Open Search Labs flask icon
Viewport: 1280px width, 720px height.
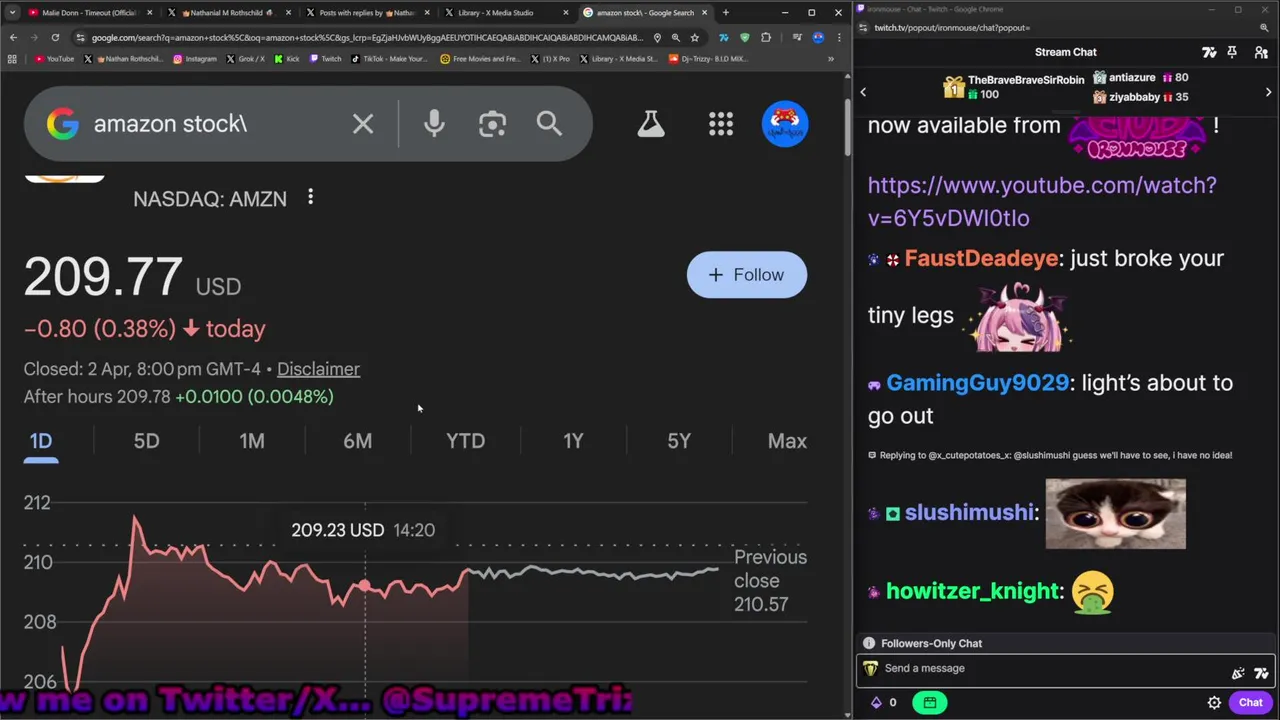[651, 124]
